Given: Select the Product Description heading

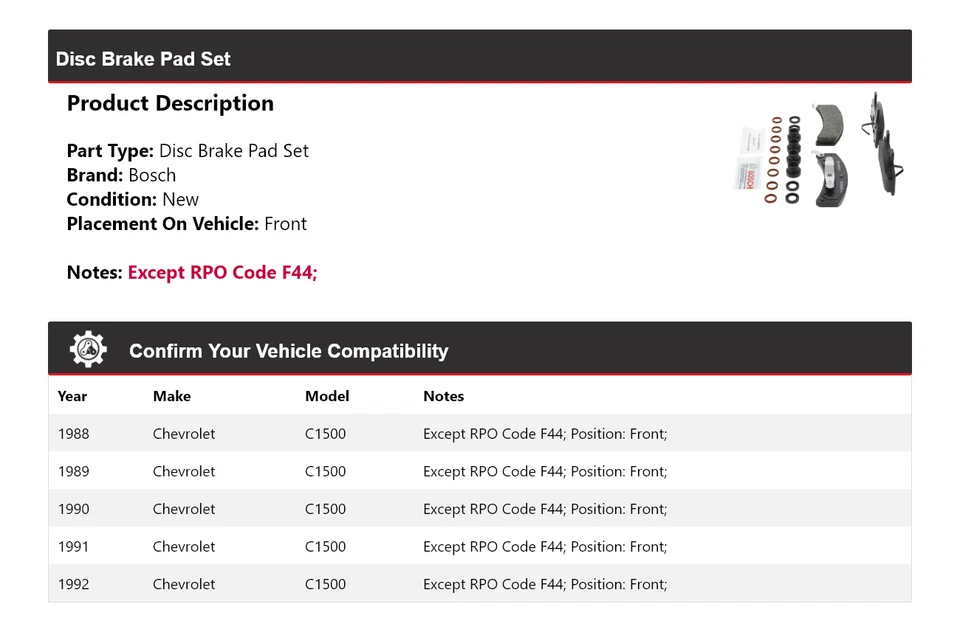Looking at the screenshot, I should tap(170, 103).
